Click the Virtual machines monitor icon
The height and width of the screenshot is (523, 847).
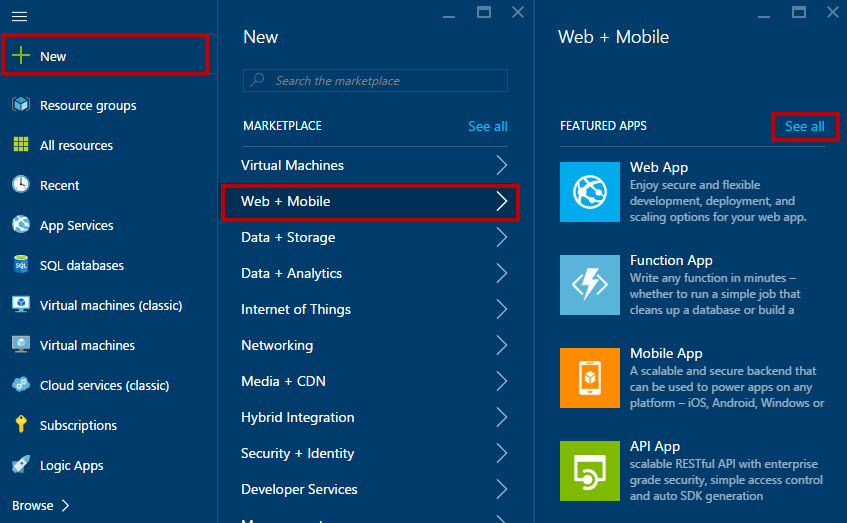pyautogui.click(x=21, y=344)
